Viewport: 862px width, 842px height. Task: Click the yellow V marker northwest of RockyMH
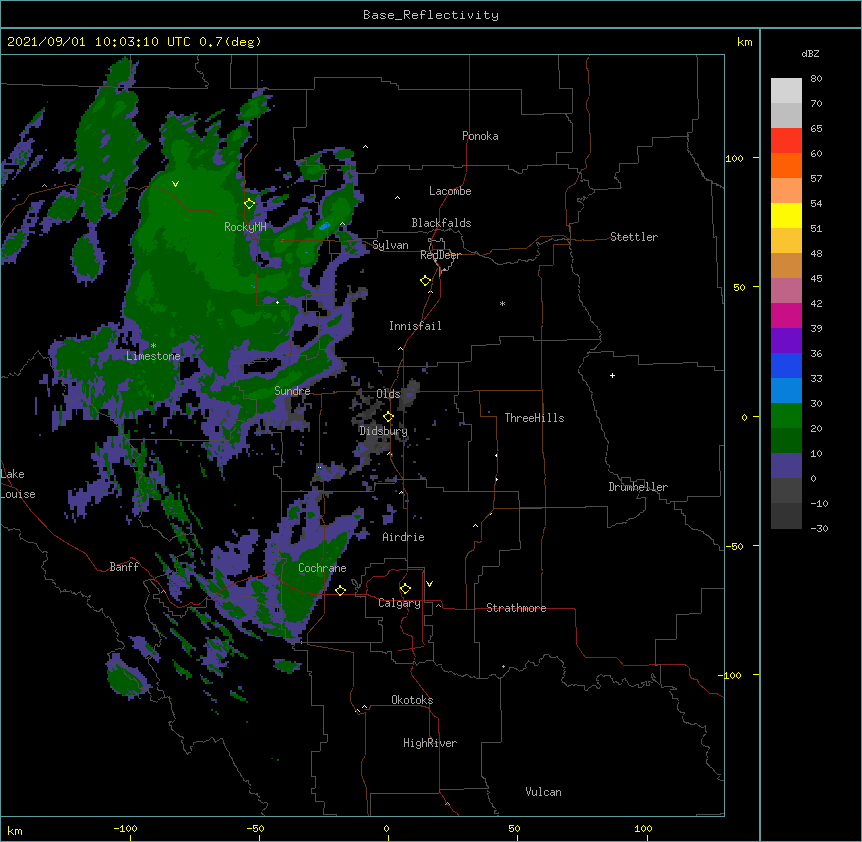175,184
